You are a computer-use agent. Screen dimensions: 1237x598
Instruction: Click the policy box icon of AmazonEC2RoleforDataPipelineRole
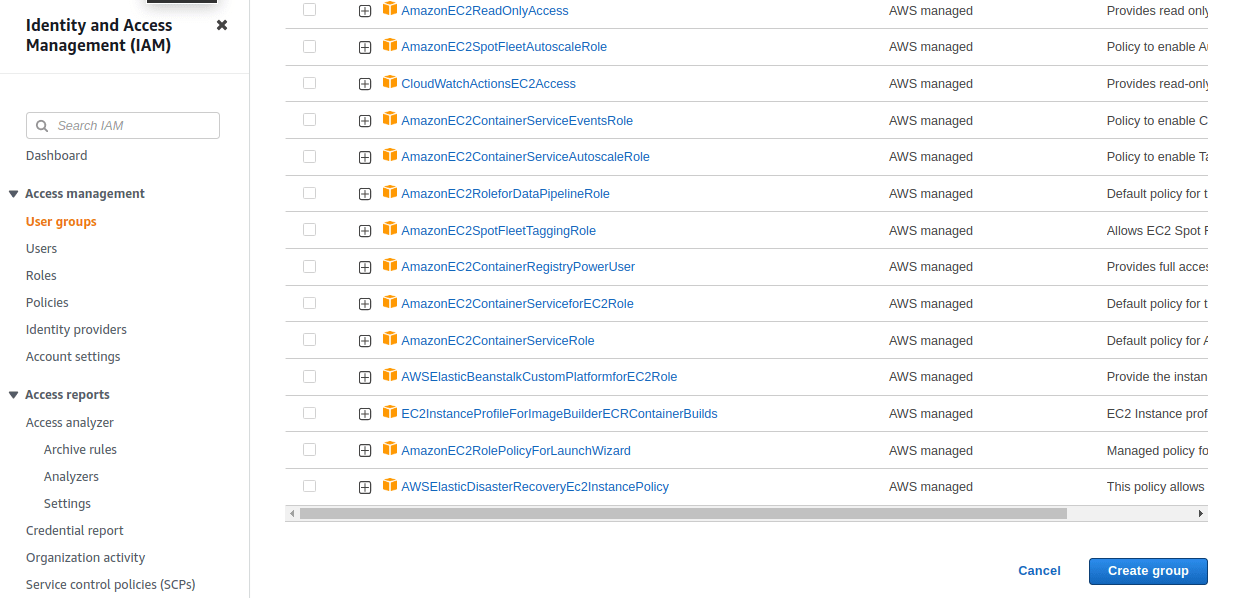390,193
